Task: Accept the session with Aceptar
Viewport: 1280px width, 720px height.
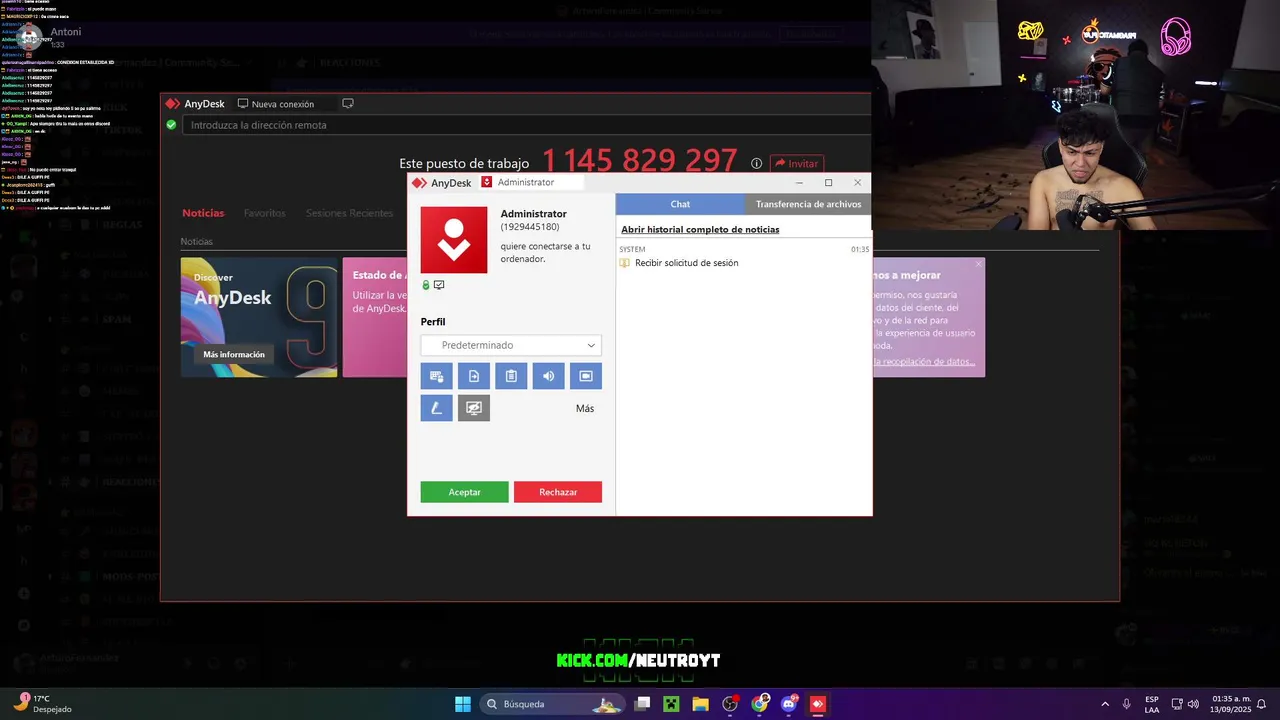Action: pos(464,492)
